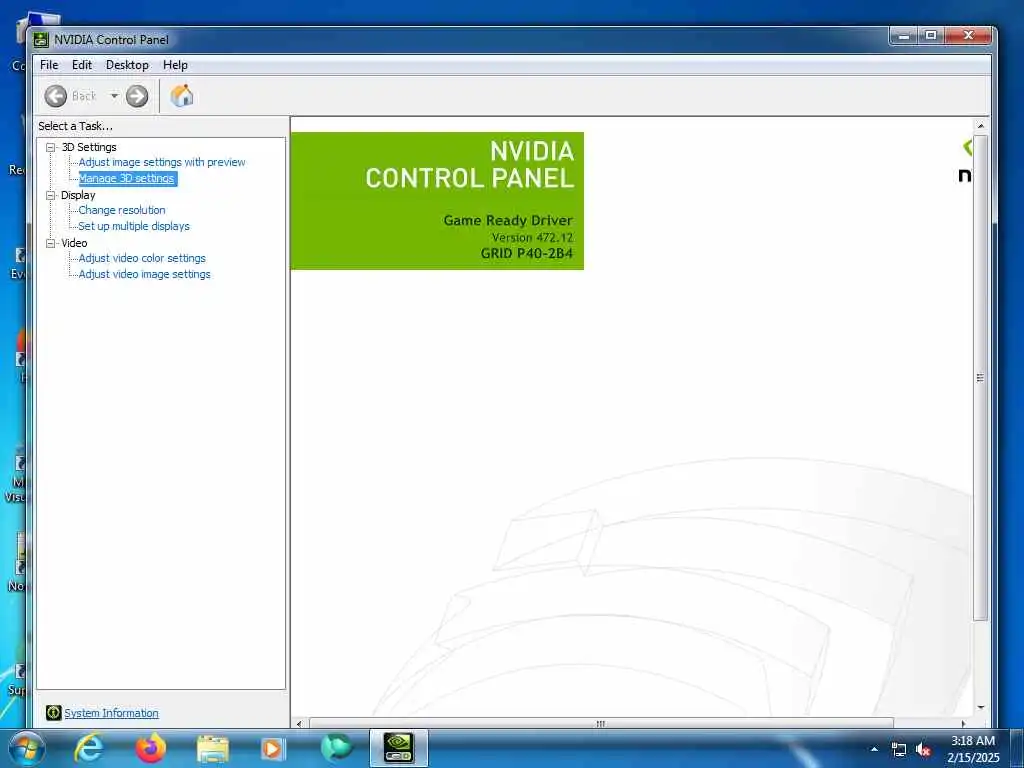The width and height of the screenshot is (1024, 768).
Task: Click the muted volume tray icon
Action: 923,750
